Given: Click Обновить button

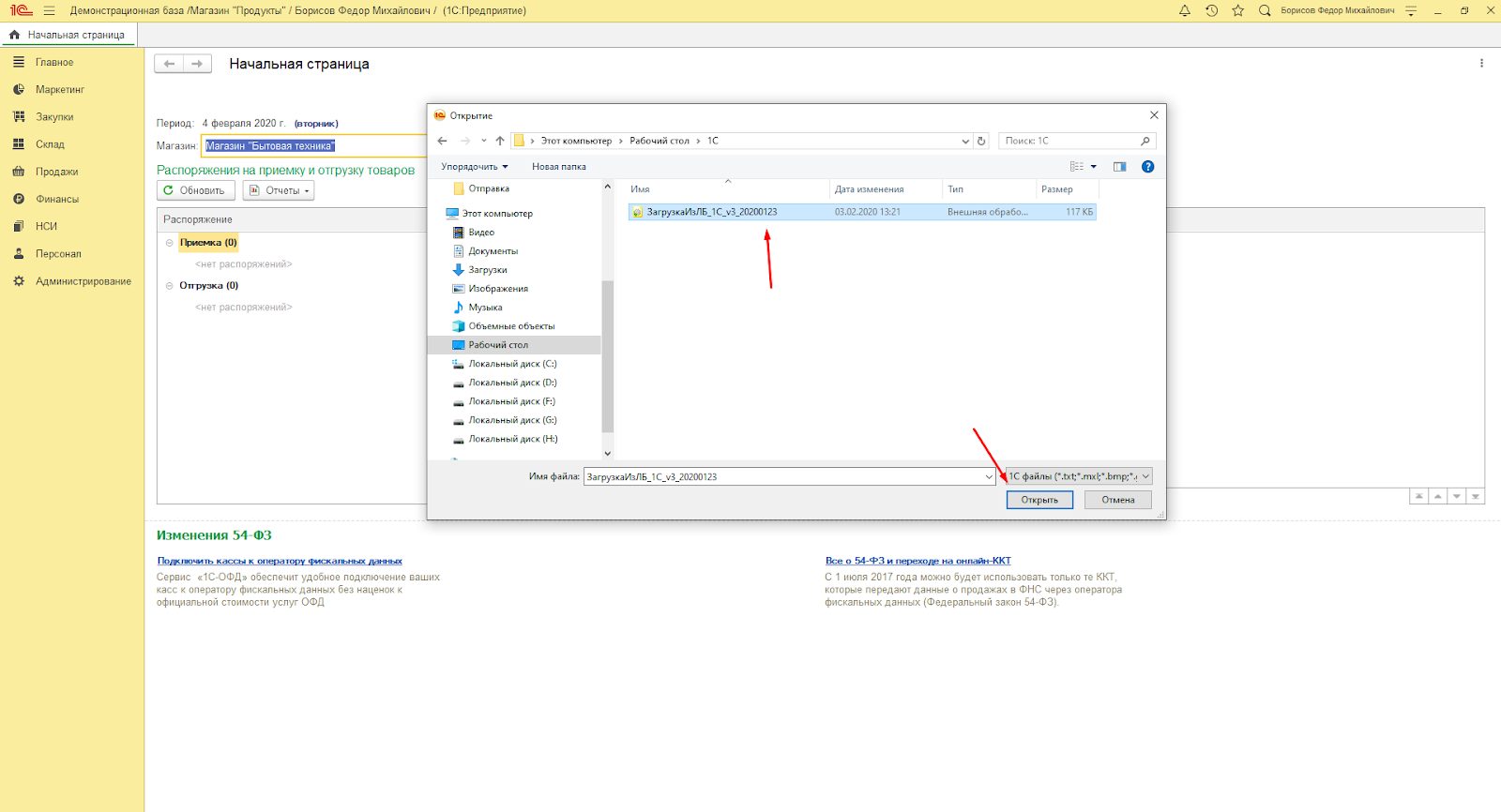Looking at the screenshot, I should pyautogui.click(x=195, y=190).
